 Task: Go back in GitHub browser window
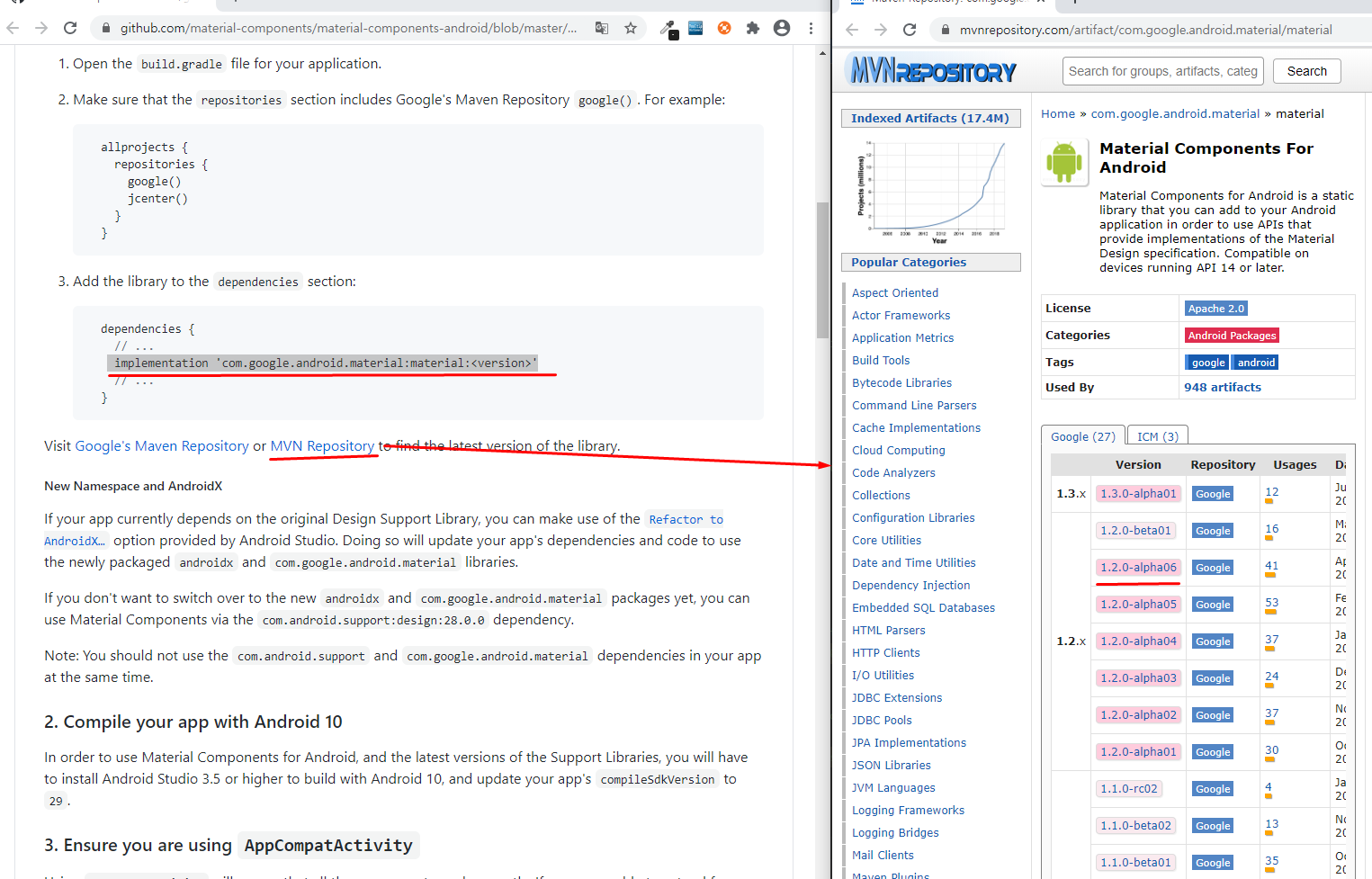tap(13, 28)
